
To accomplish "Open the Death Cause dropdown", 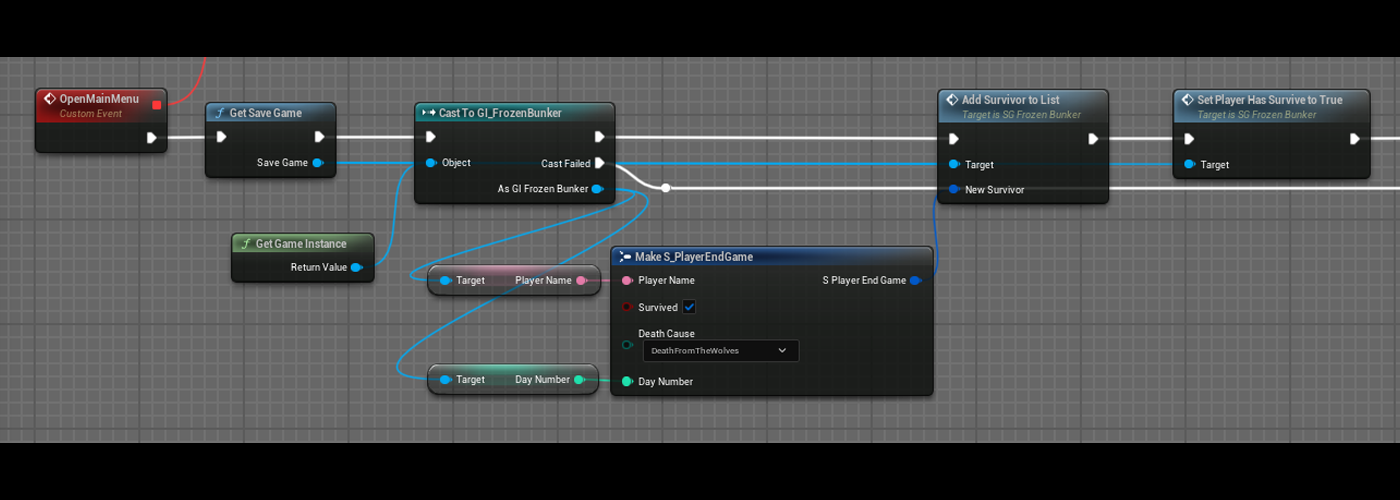I will (719, 351).
